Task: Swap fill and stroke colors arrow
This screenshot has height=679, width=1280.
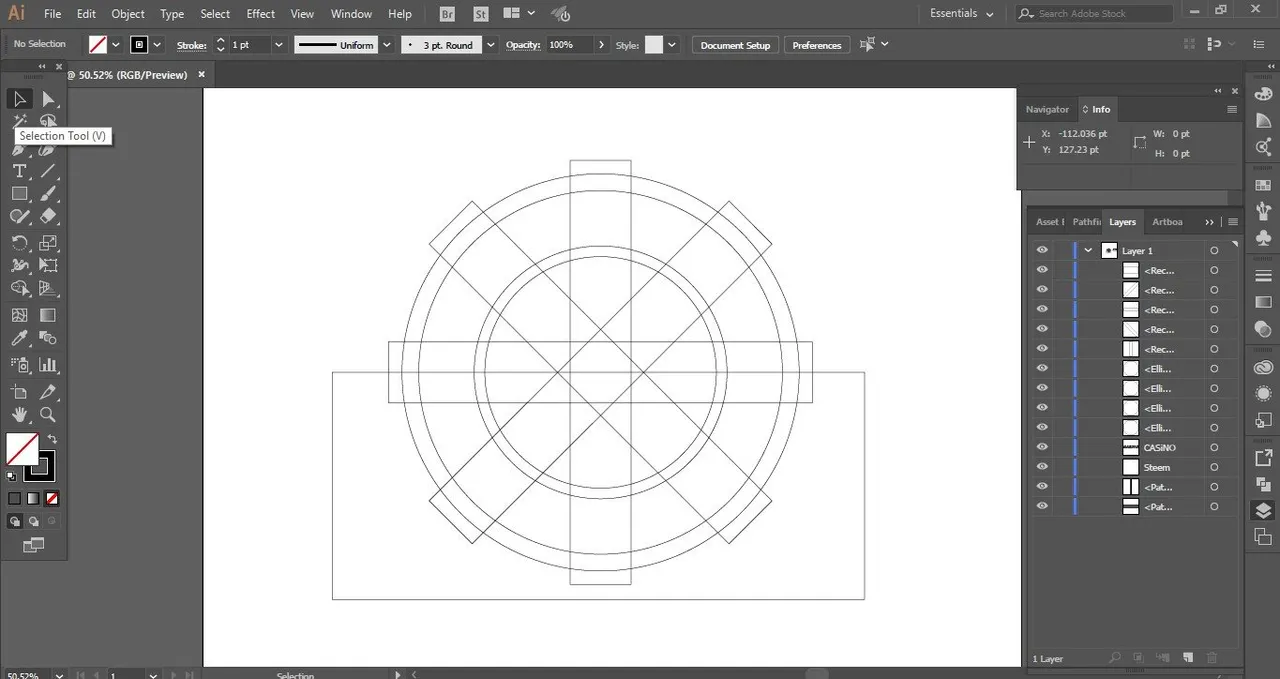Action: coord(51,439)
